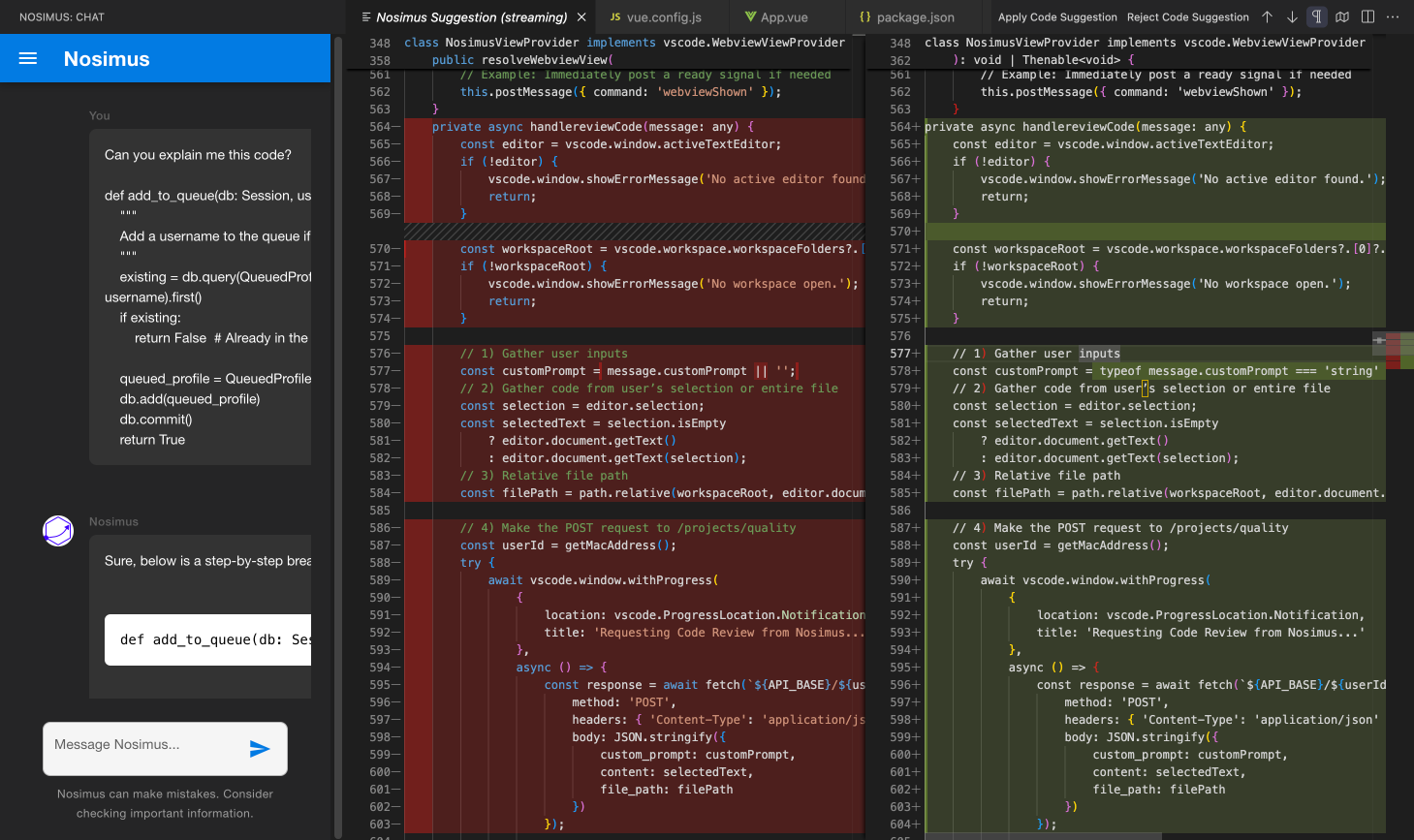Click '): void | Thenable<void> {' sticky line

pyautogui.click(x=1043, y=60)
